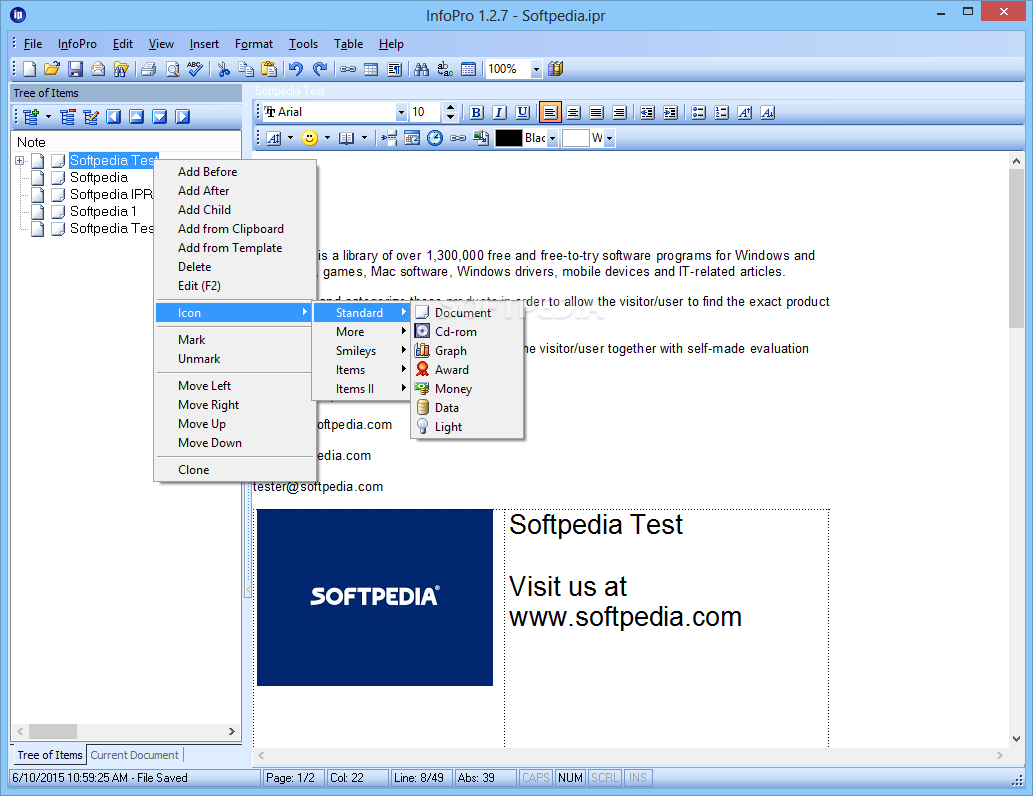The image size is (1033, 796).
Task: Insert a smiley from format toolbar
Action: (x=310, y=138)
